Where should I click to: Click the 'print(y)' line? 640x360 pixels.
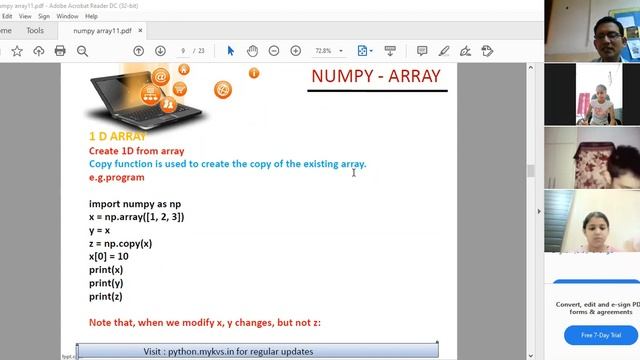[x=106, y=283]
